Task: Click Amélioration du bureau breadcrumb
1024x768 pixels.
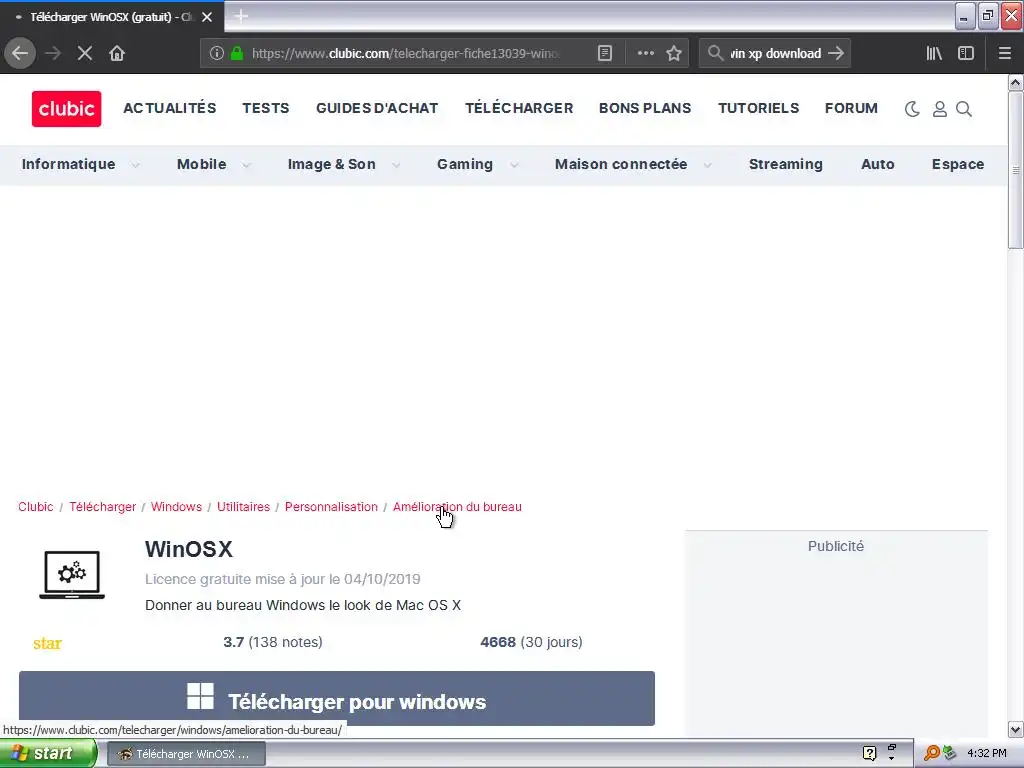Action: [457, 507]
